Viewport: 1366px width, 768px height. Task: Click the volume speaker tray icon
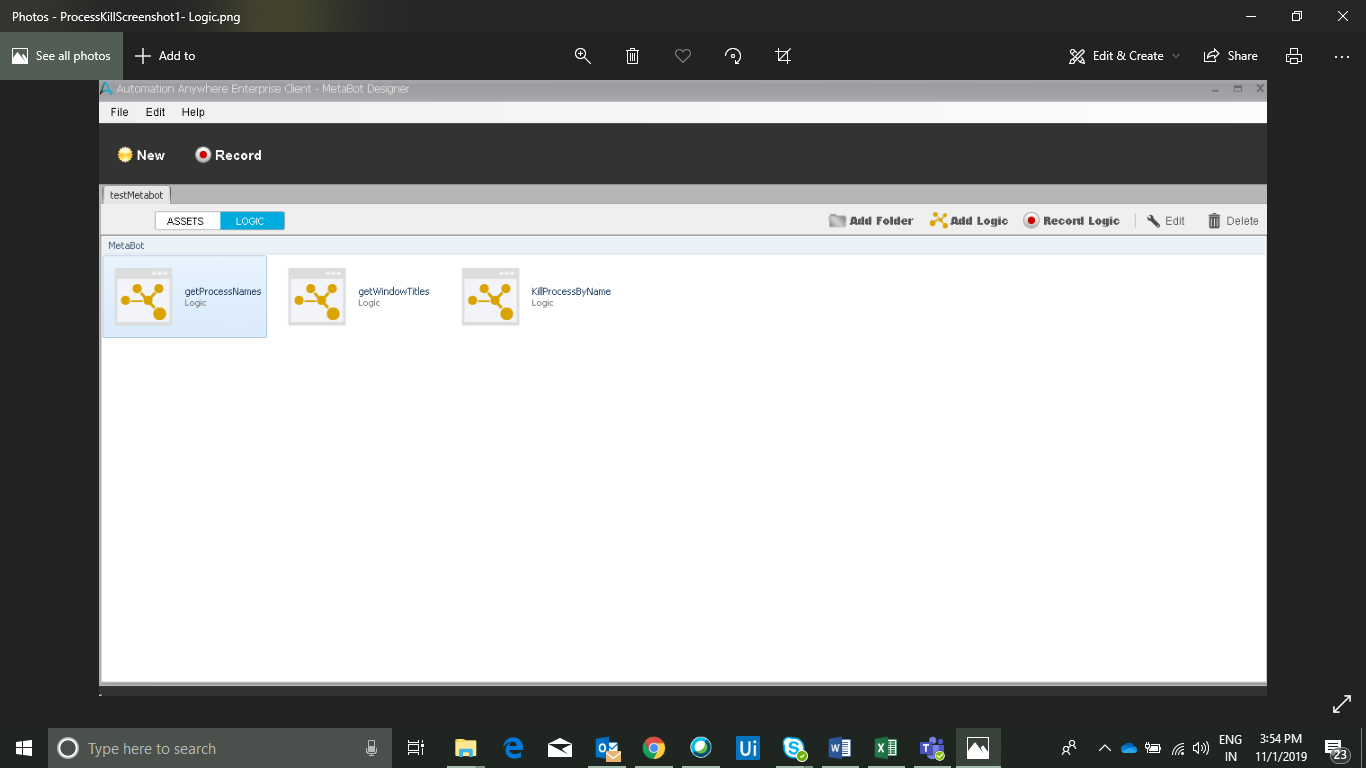click(1201, 748)
